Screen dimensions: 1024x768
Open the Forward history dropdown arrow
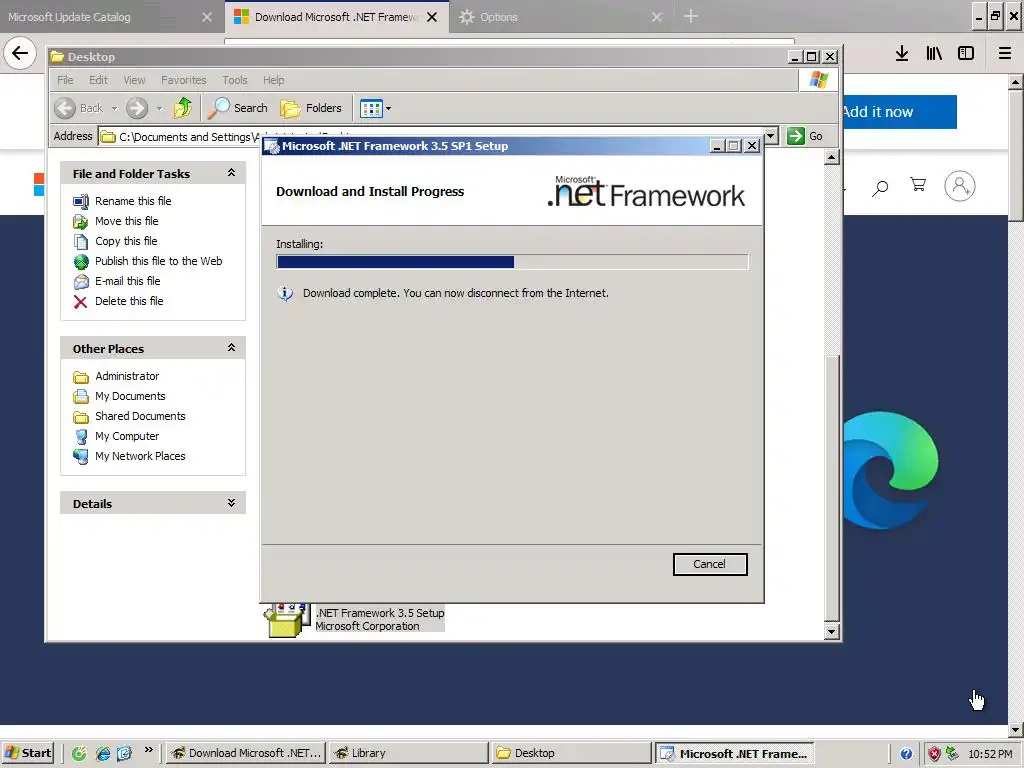click(159, 108)
